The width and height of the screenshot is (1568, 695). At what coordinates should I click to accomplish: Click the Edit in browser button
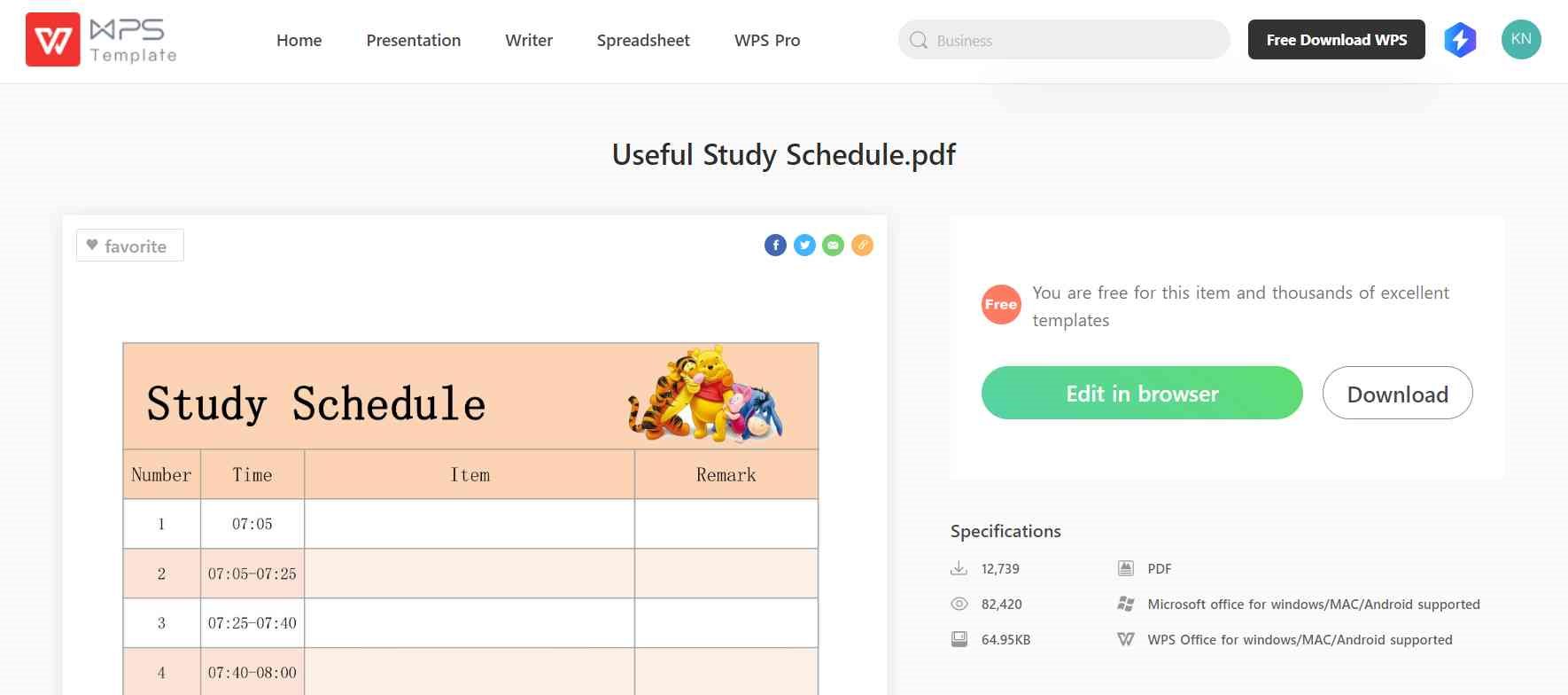click(1142, 393)
